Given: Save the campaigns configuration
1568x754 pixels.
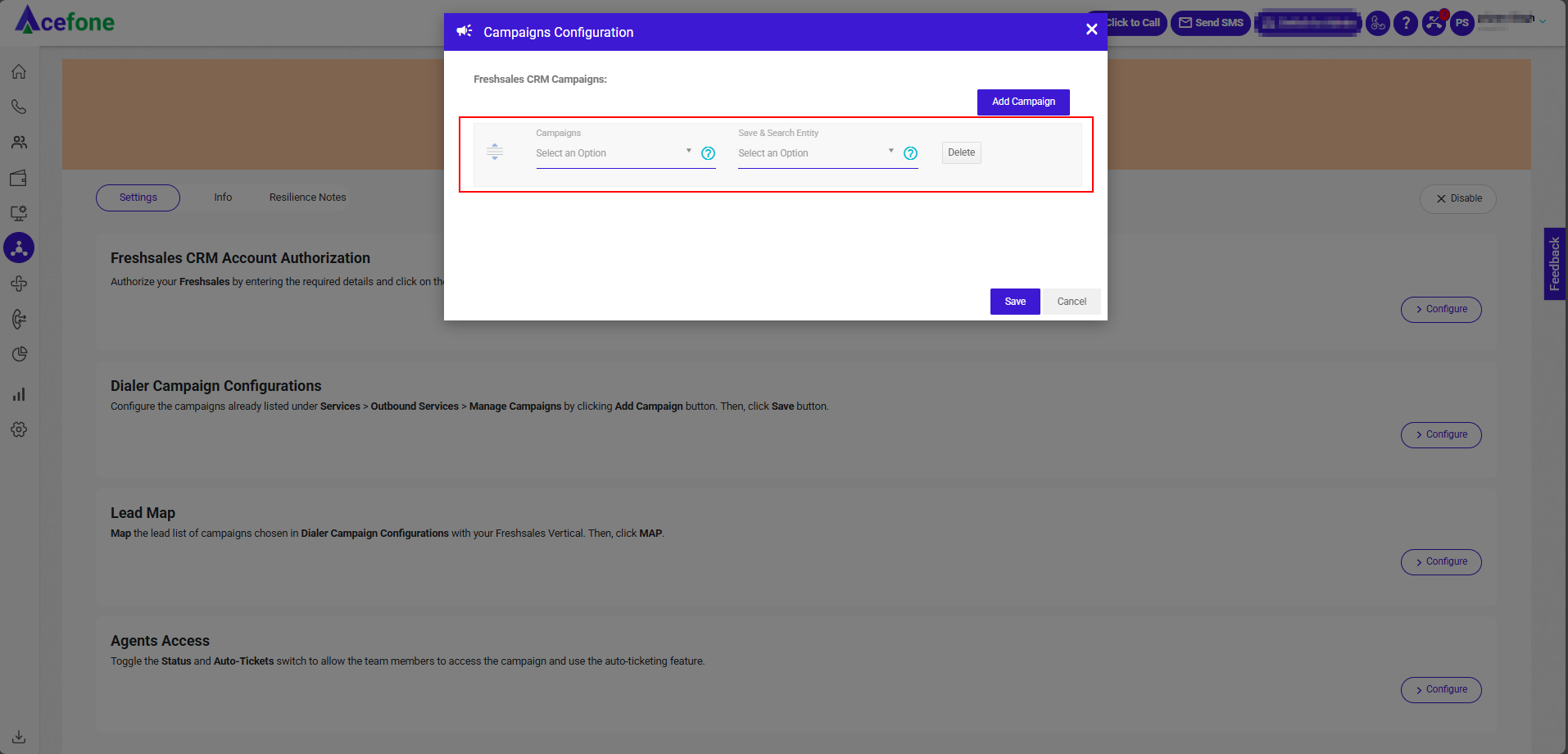Looking at the screenshot, I should tap(1015, 302).
